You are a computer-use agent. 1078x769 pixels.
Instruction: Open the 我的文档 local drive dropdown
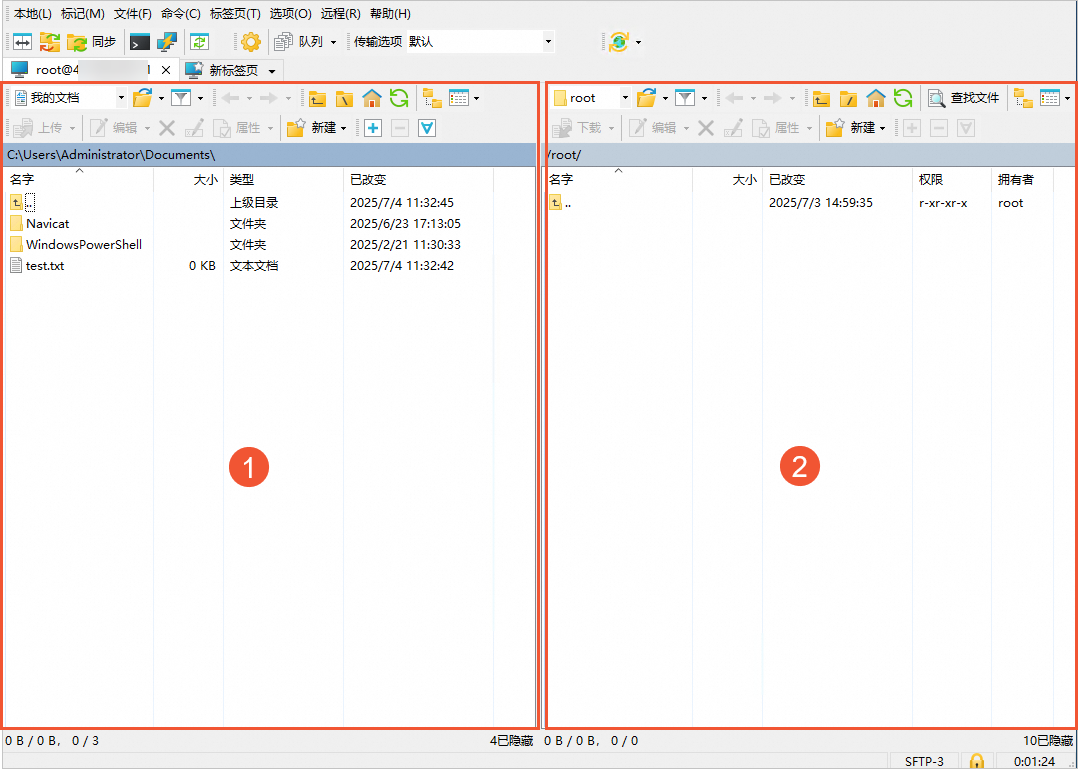(121, 98)
